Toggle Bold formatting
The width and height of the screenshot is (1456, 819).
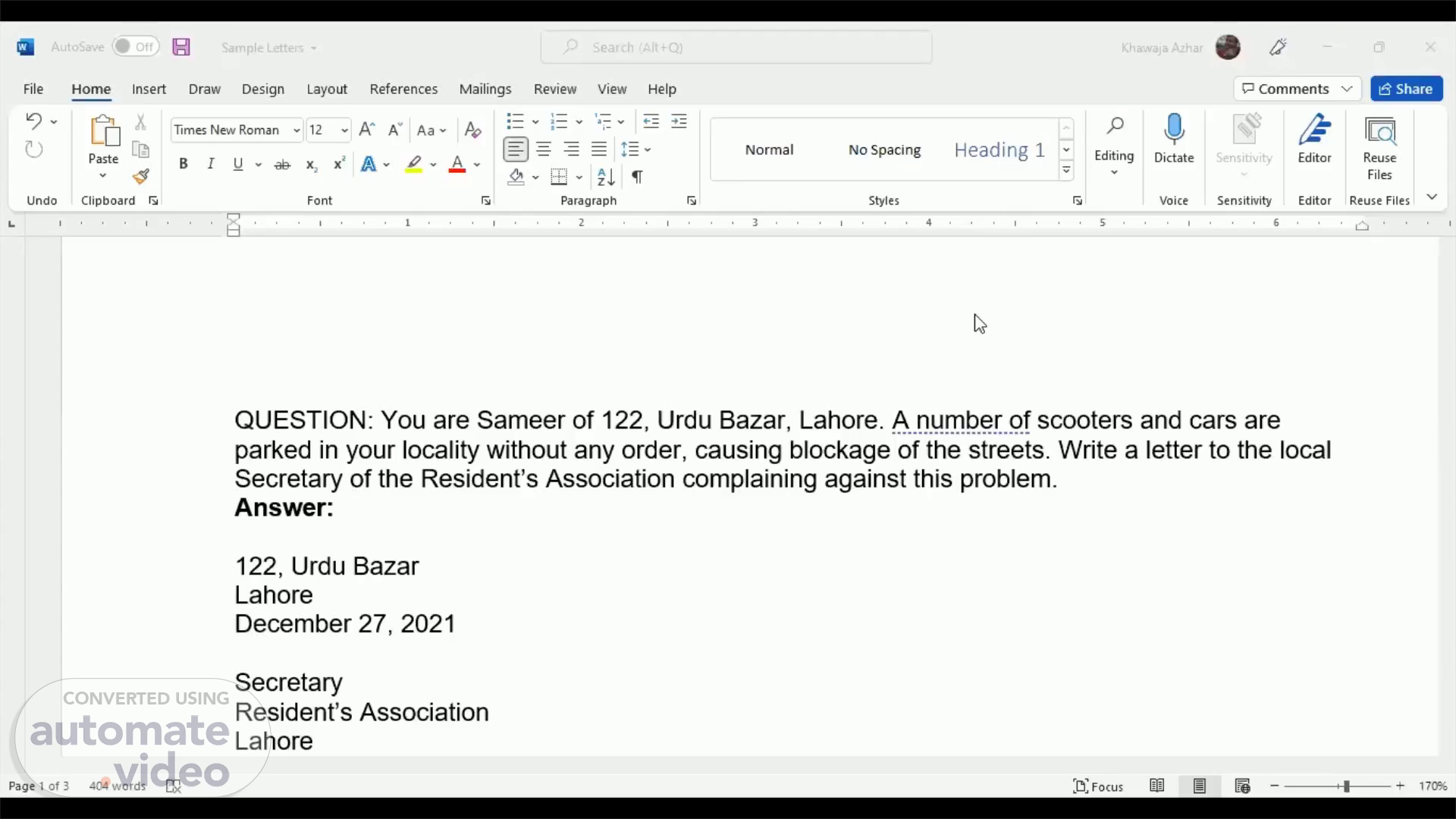[183, 164]
